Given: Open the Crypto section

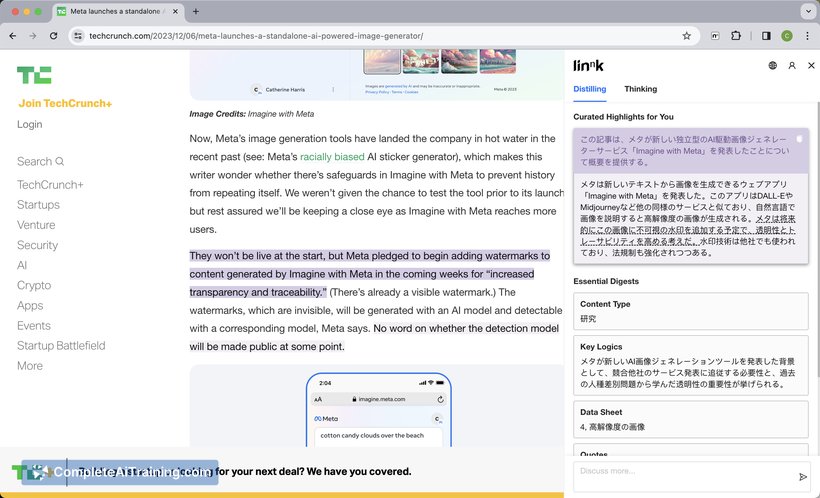Looking at the screenshot, I should pyautogui.click(x=34, y=285).
